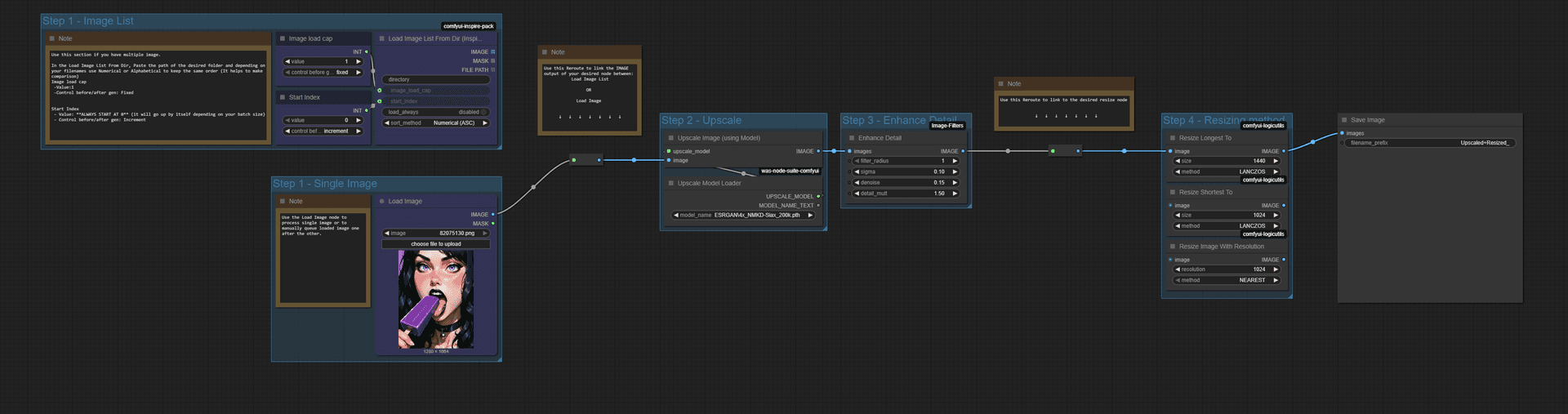
Task: Open the control before generate 'fixed' dropdown
Action: pos(323,72)
